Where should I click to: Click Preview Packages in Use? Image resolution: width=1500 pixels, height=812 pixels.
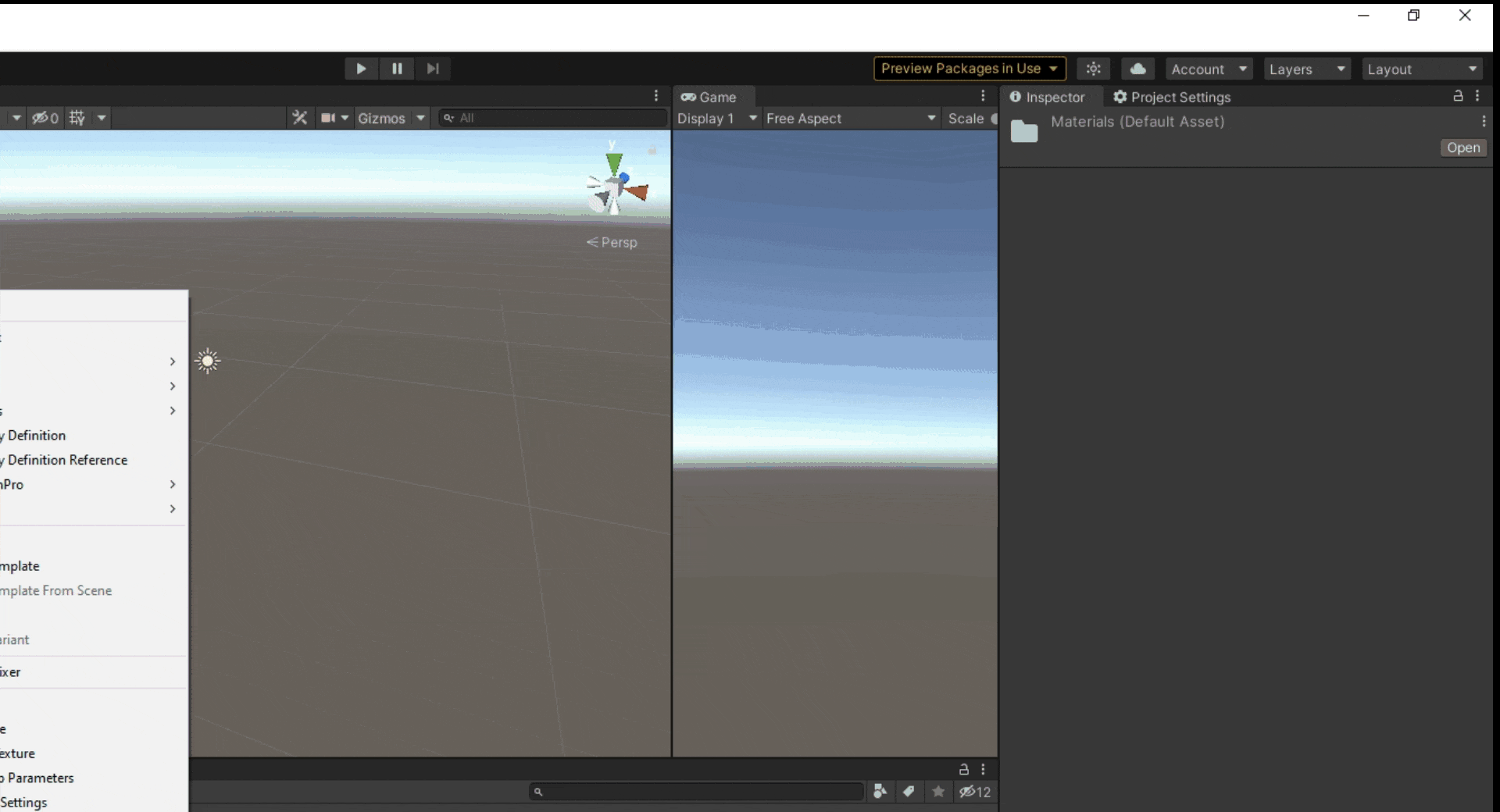(968, 69)
